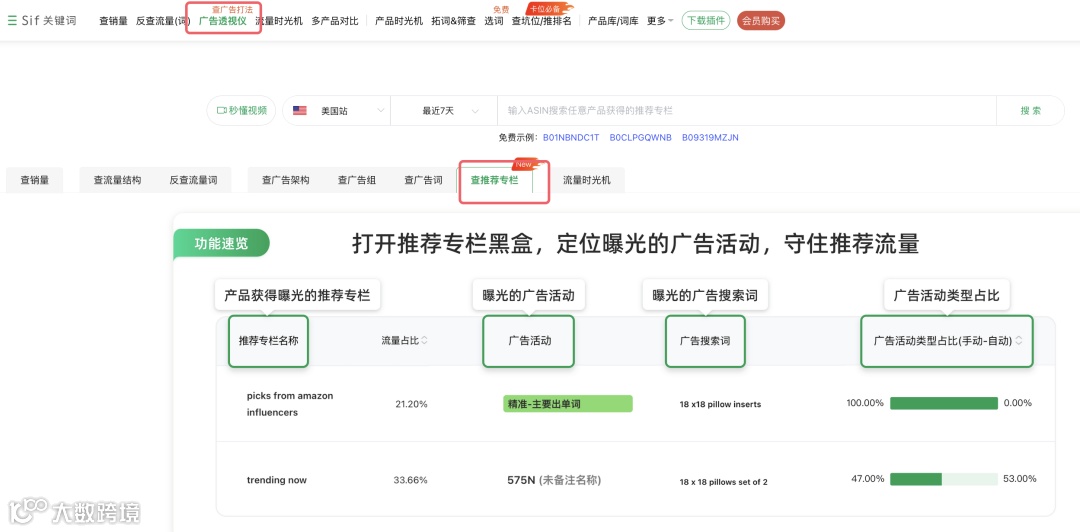Viewport: 1080px width, 532px height.
Task: Click picks from amazon influencers row name
Action: click(x=289, y=404)
